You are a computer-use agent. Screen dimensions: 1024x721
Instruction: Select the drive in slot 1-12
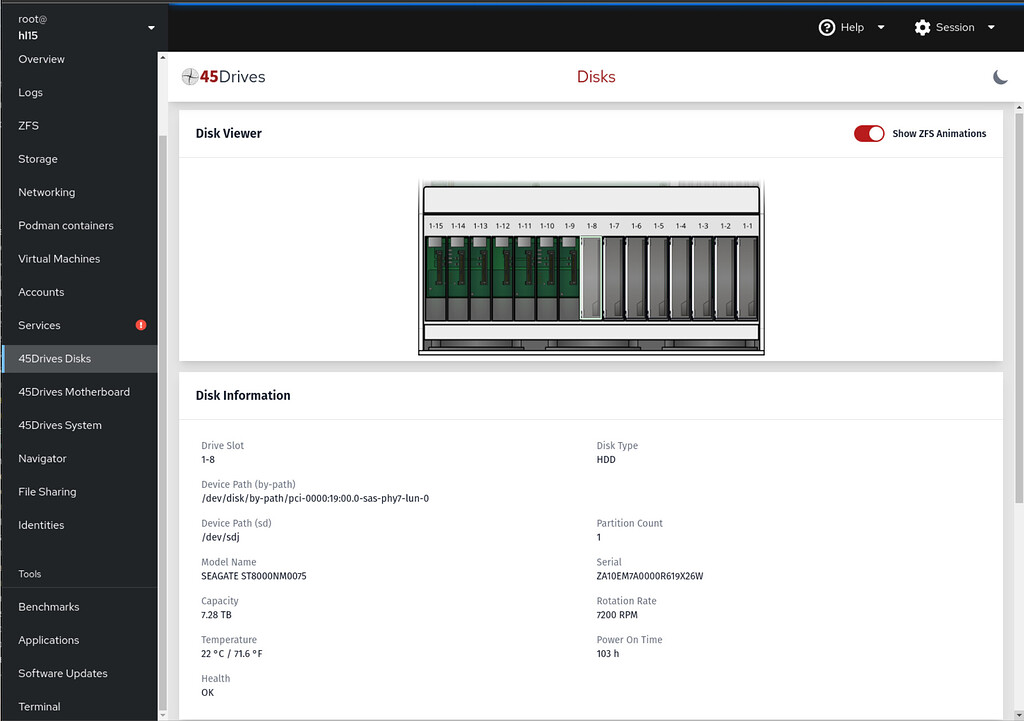[x=502, y=278]
